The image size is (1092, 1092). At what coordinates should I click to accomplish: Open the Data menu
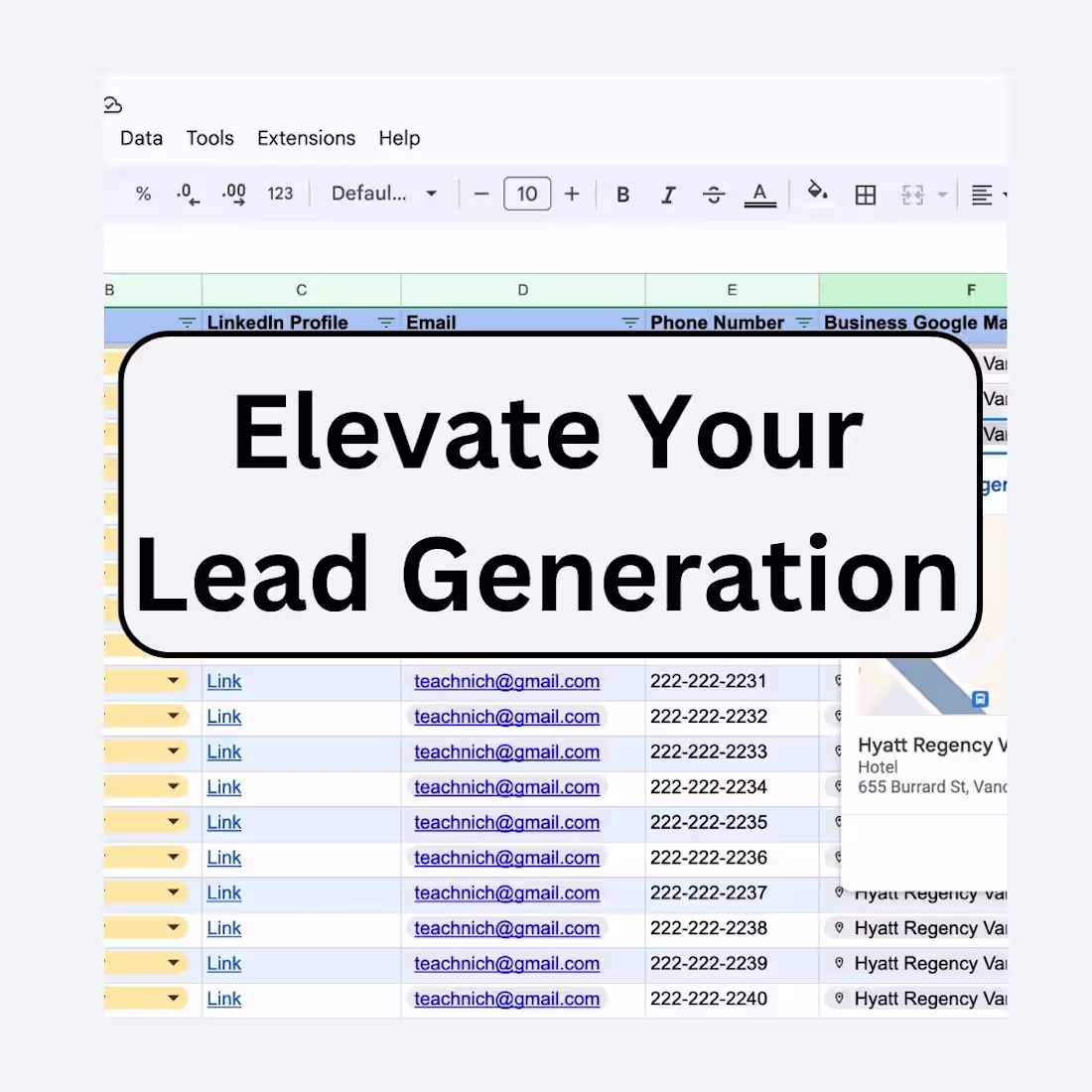coord(141,138)
